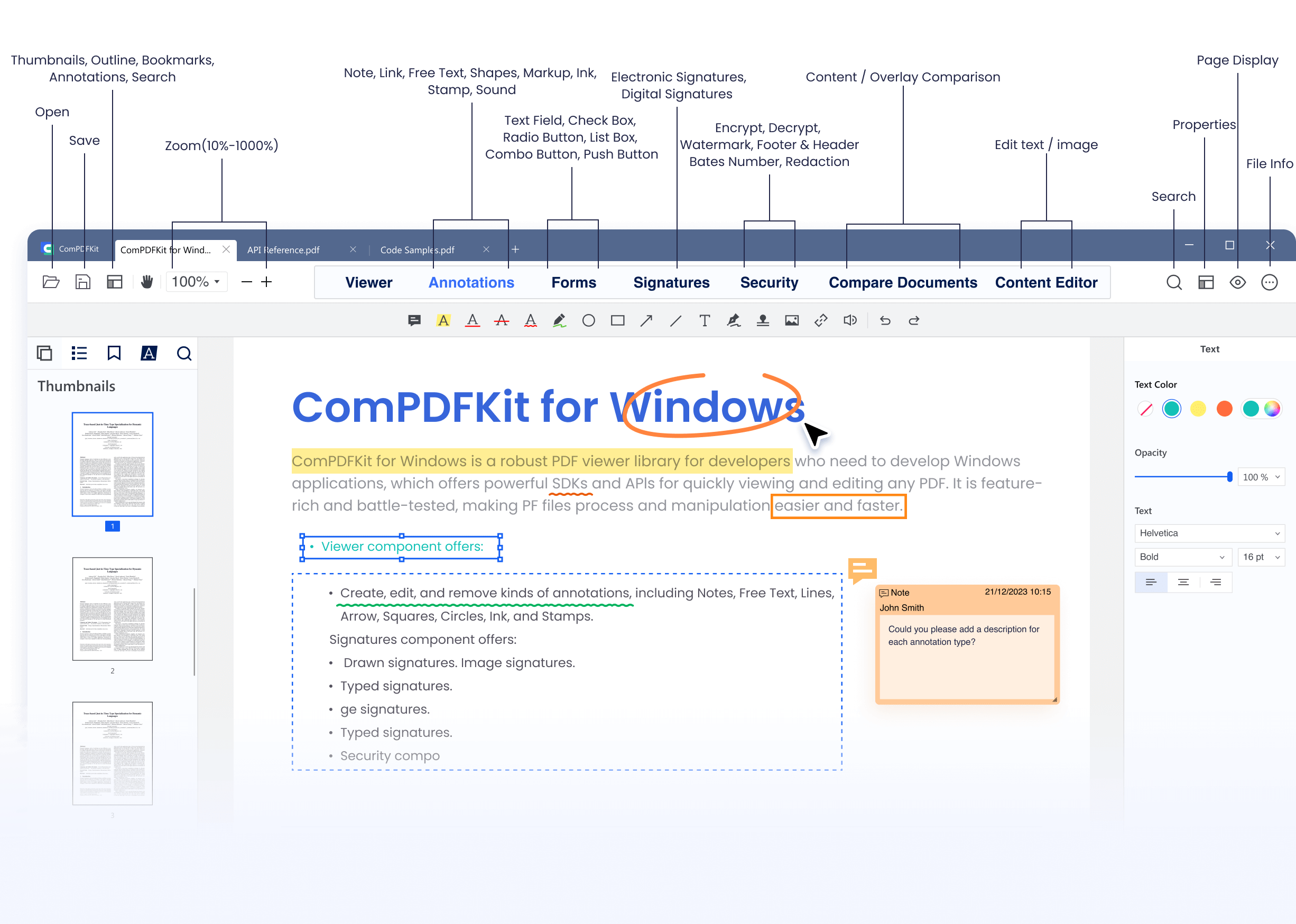Open Page Display eye icon

pos(1237,282)
